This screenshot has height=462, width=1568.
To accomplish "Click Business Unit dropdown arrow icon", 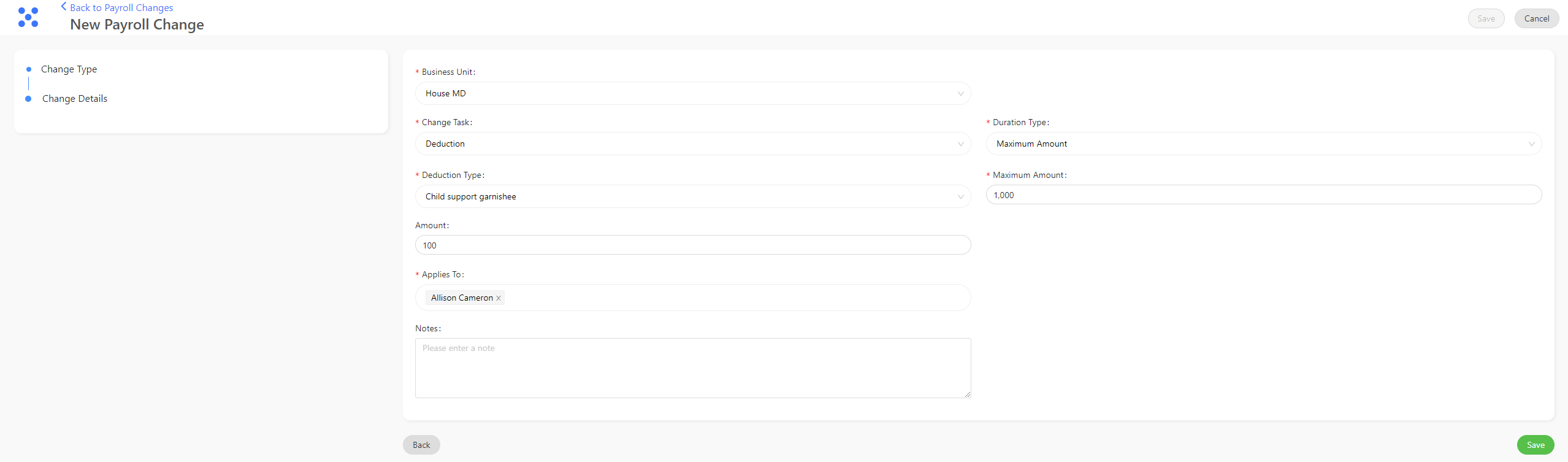I will pos(960,94).
